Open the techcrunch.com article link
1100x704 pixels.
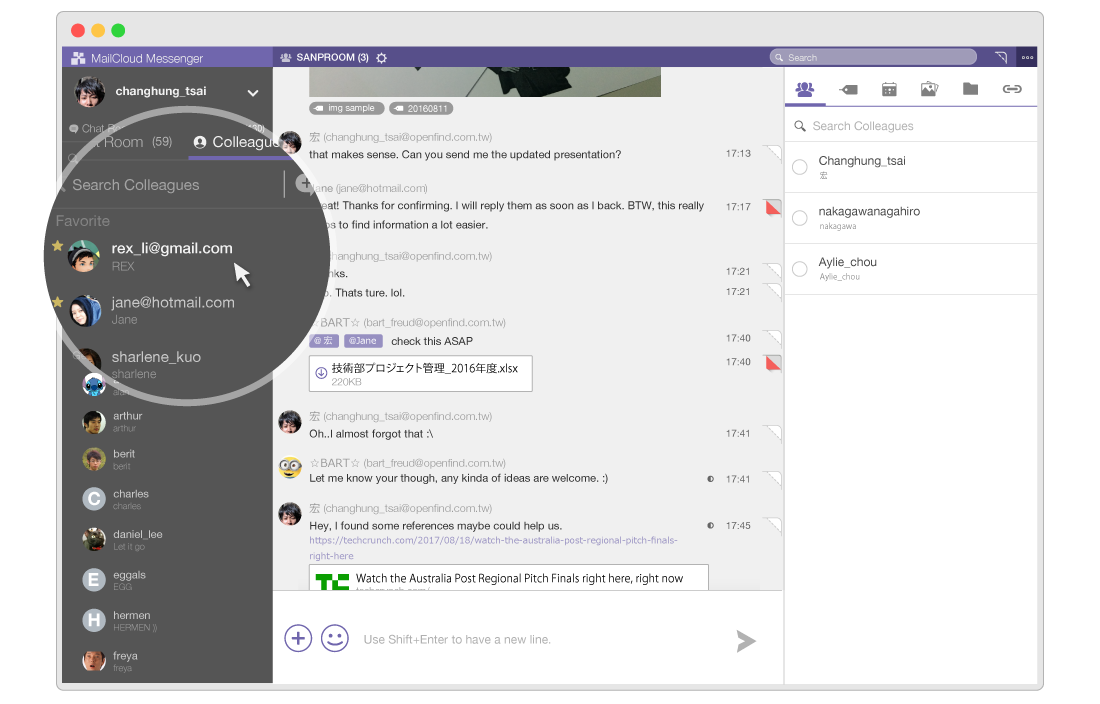[492, 547]
